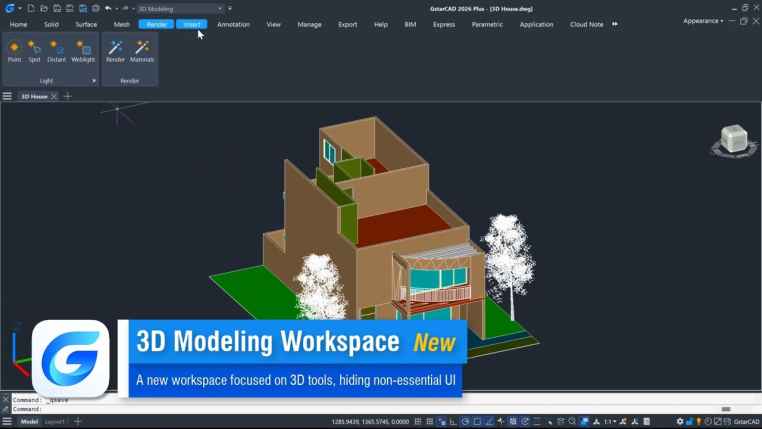The width and height of the screenshot is (762, 429).
Task: Add a Weblight
Action: tap(83, 51)
